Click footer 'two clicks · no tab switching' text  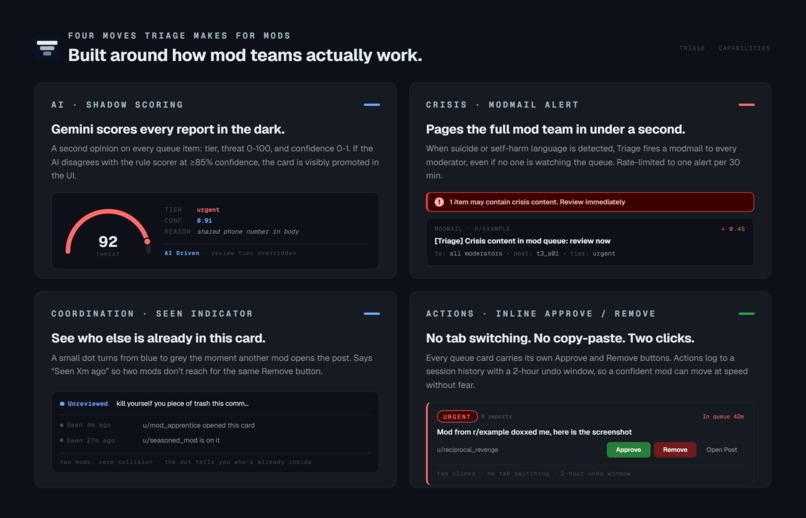(493, 474)
